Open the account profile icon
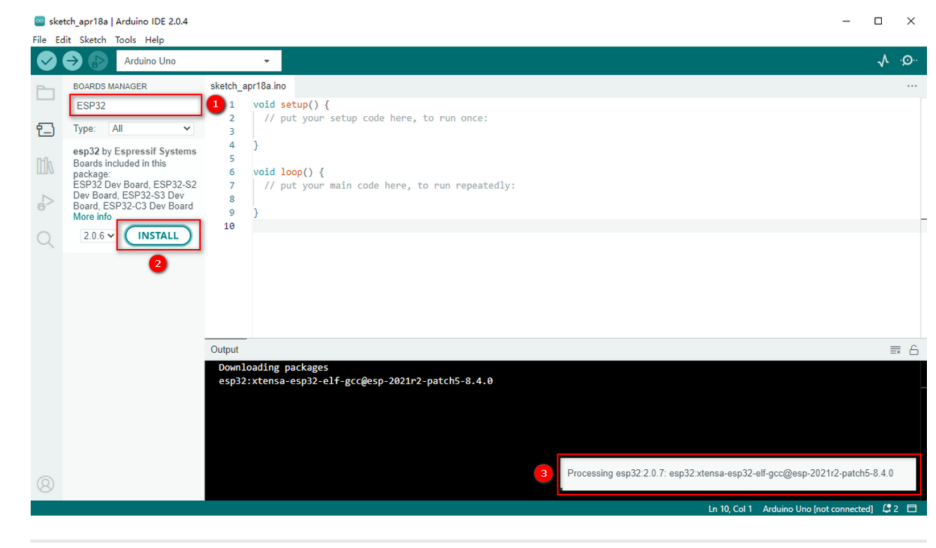This screenshot has width=936, height=548. click(45, 484)
